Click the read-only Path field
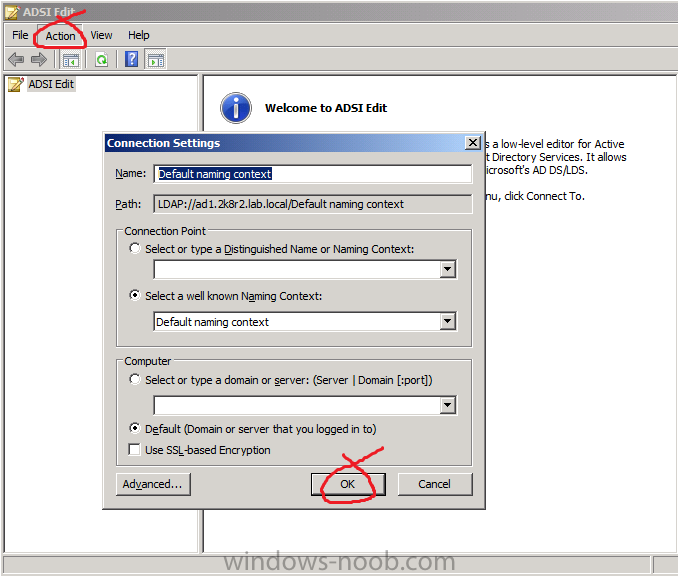 click(x=313, y=204)
